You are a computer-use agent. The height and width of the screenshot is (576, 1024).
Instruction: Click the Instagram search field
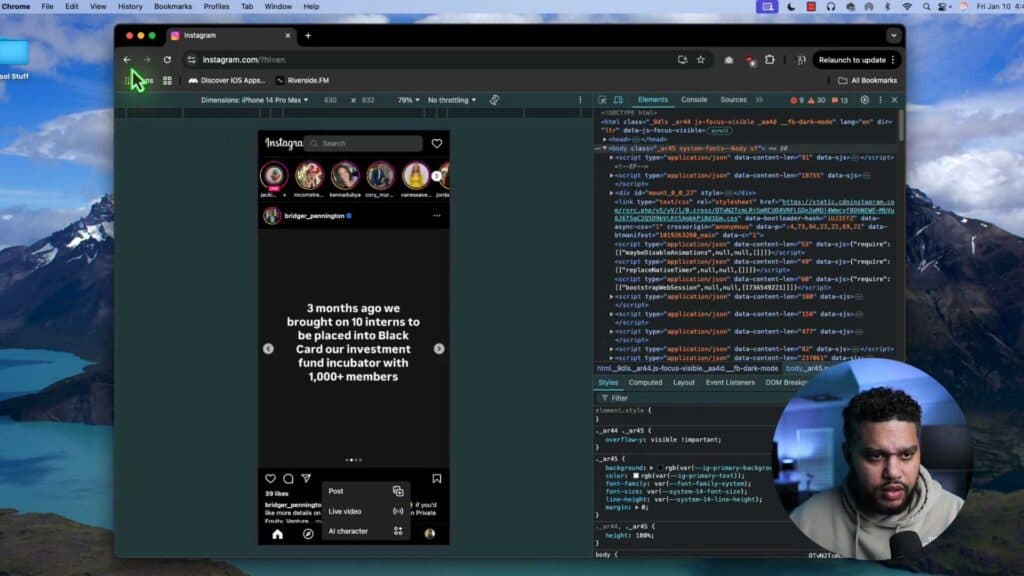point(364,143)
